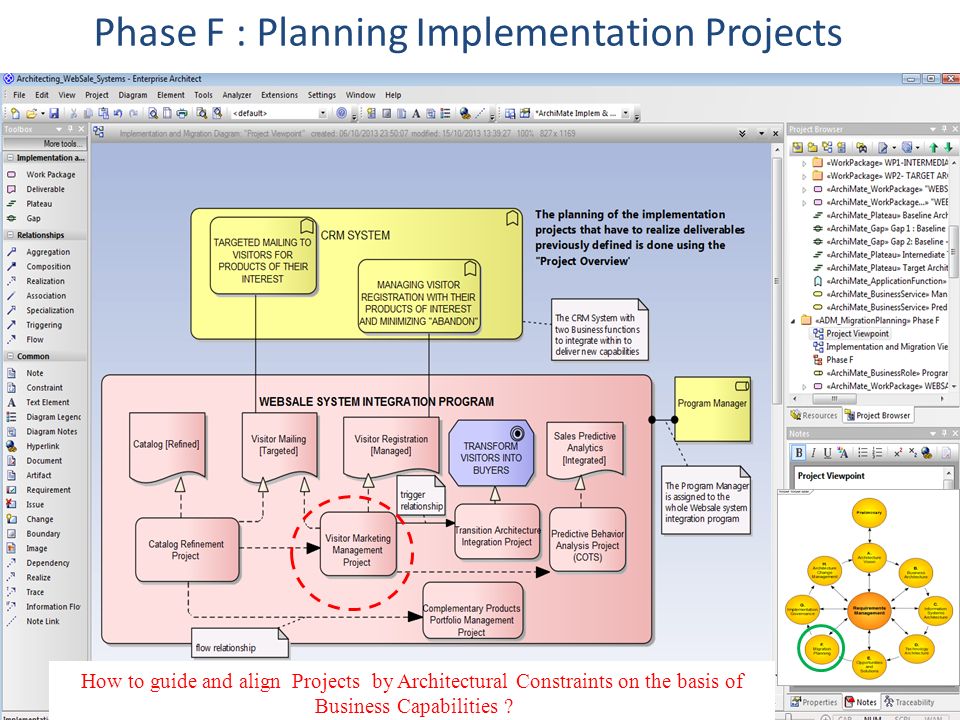
Task: Open the Analyzer menu
Action: click(x=237, y=96)
